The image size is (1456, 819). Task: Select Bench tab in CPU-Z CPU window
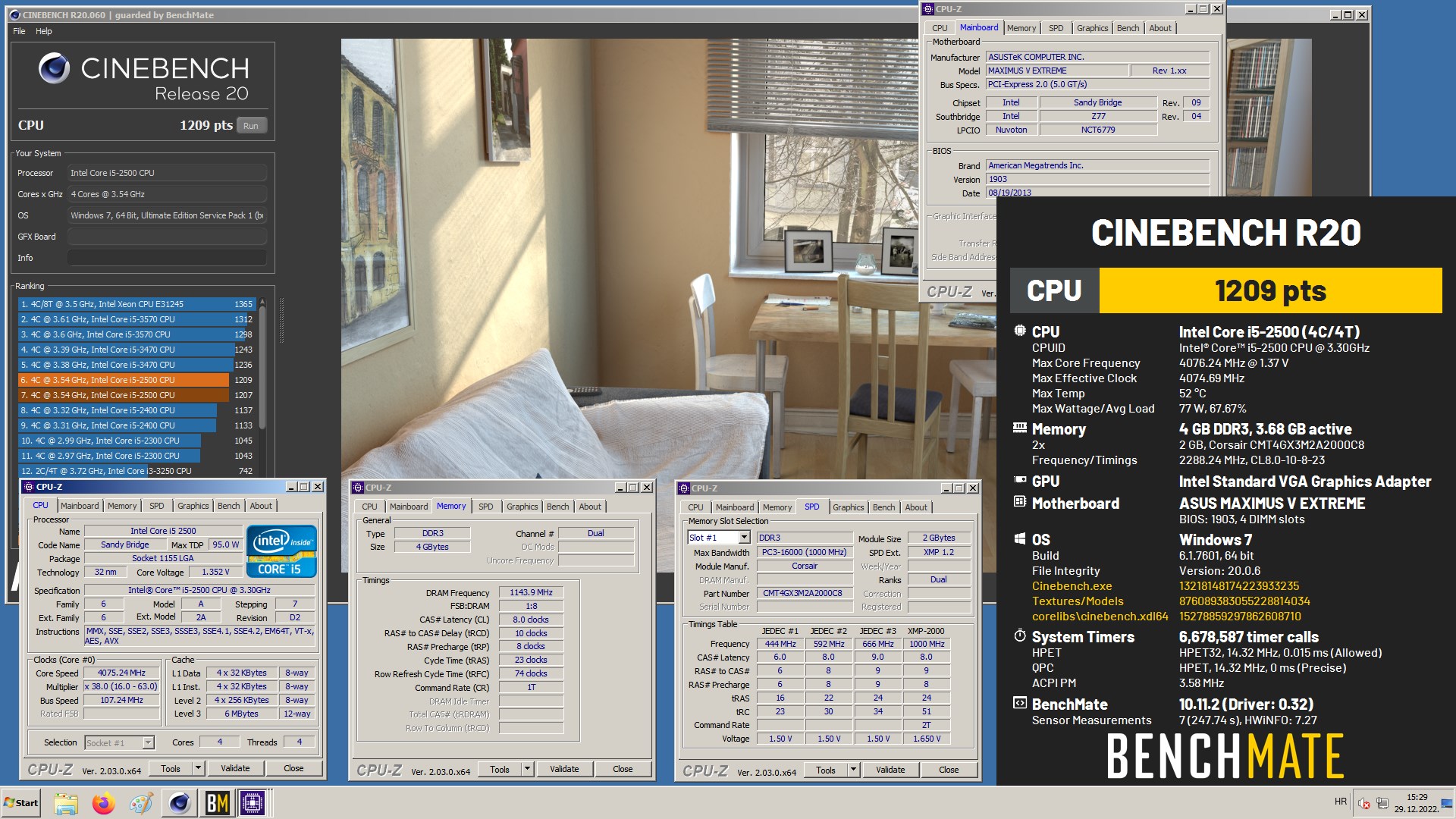pyautogui.click(x=228, y=506)
